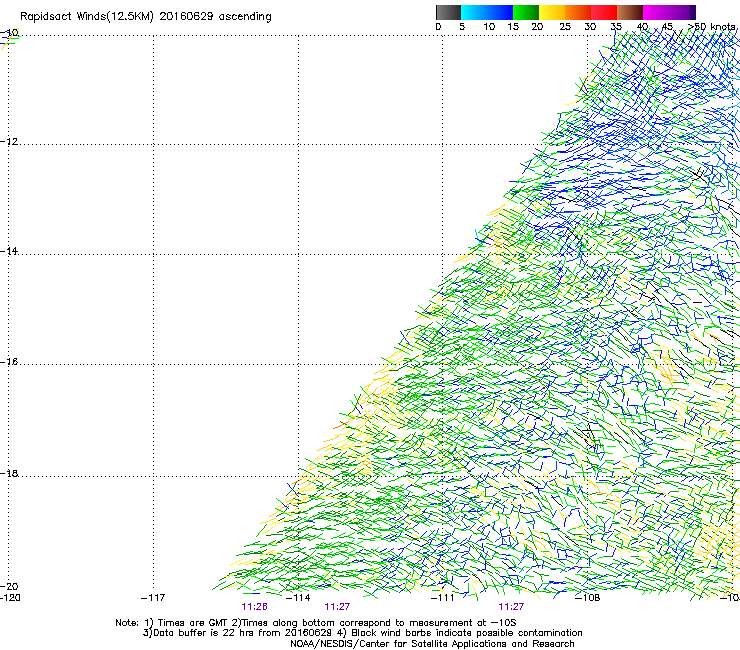
Task: Click the "35" label under the color scale
Action: (x=616, y=27)
